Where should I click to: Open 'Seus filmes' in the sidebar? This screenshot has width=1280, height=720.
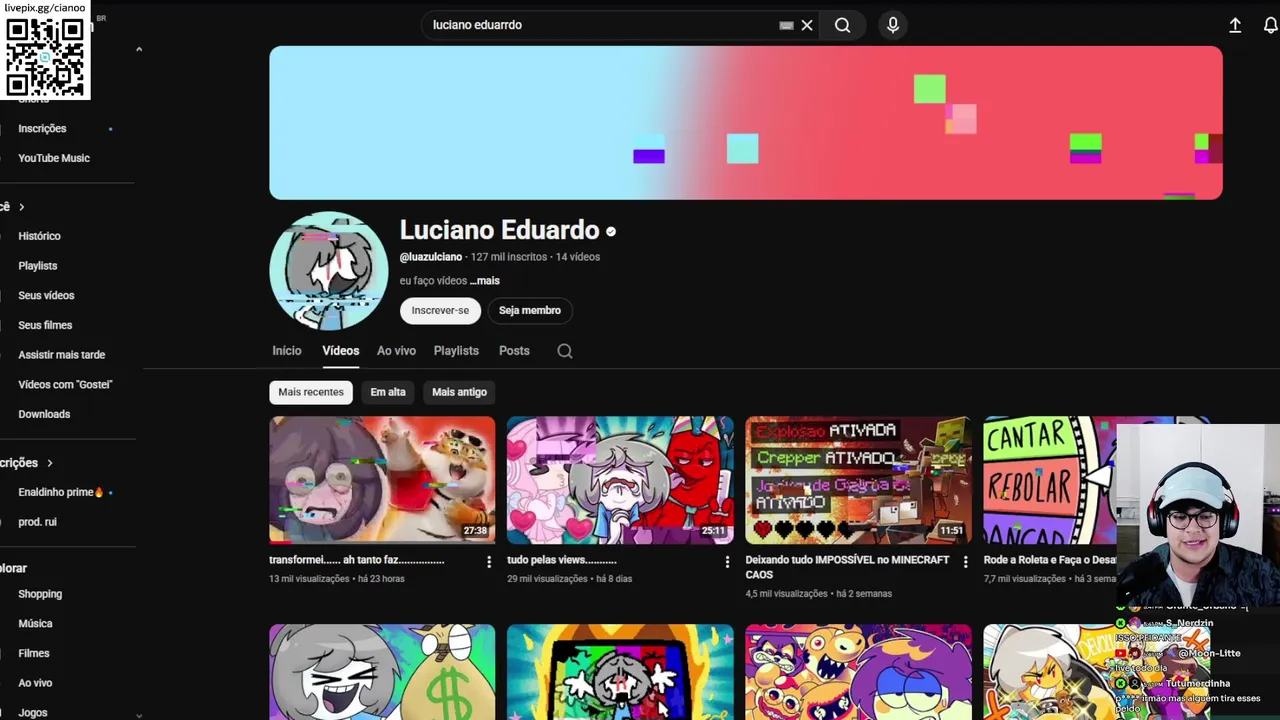coord(45,325)
